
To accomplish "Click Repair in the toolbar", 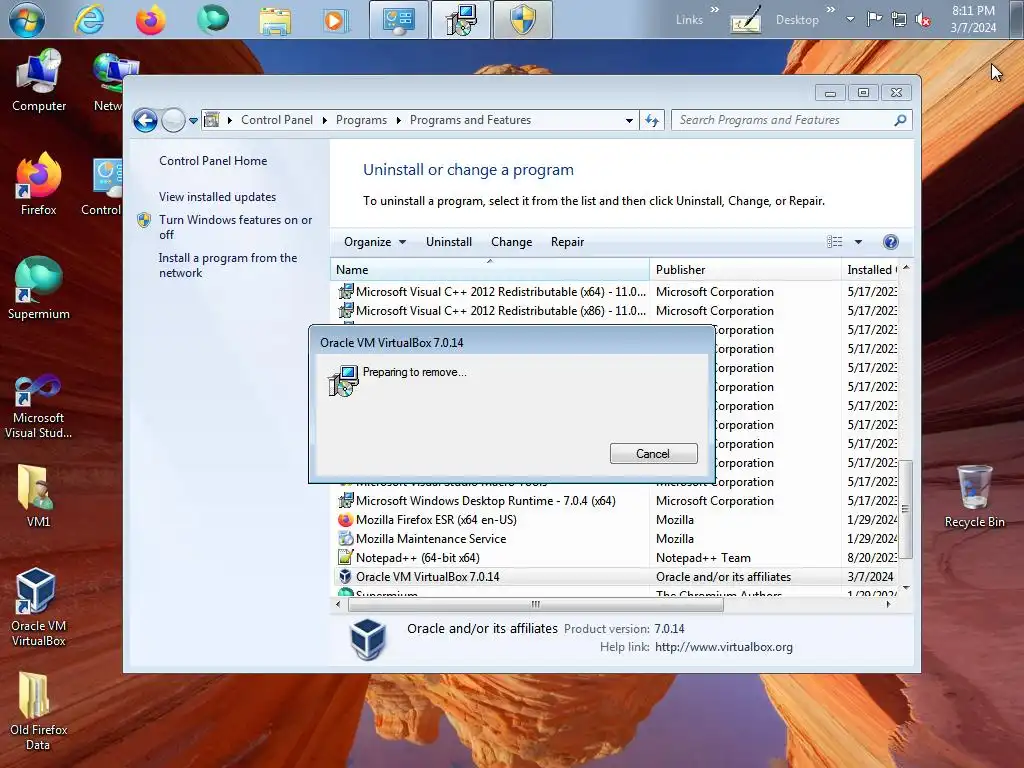I will pyautogui.click(x=567, y=242).
